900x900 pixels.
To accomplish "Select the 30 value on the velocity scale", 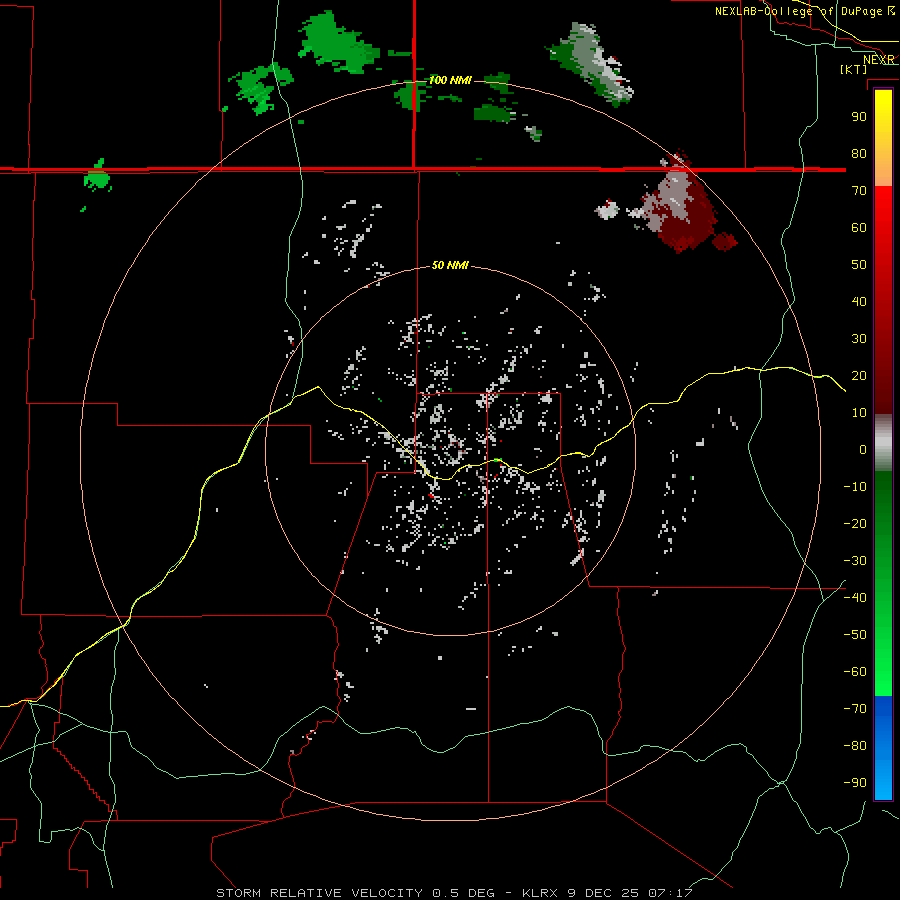I will click(x=859, y=339).
